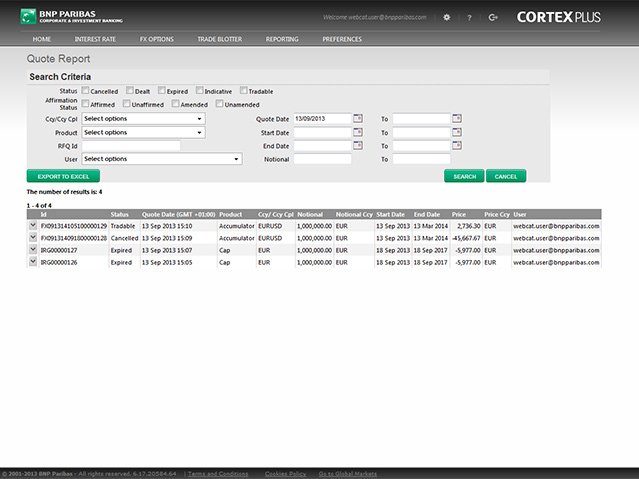
Task: Expand row FX09131409180000128
Action: tap(33, 237)
